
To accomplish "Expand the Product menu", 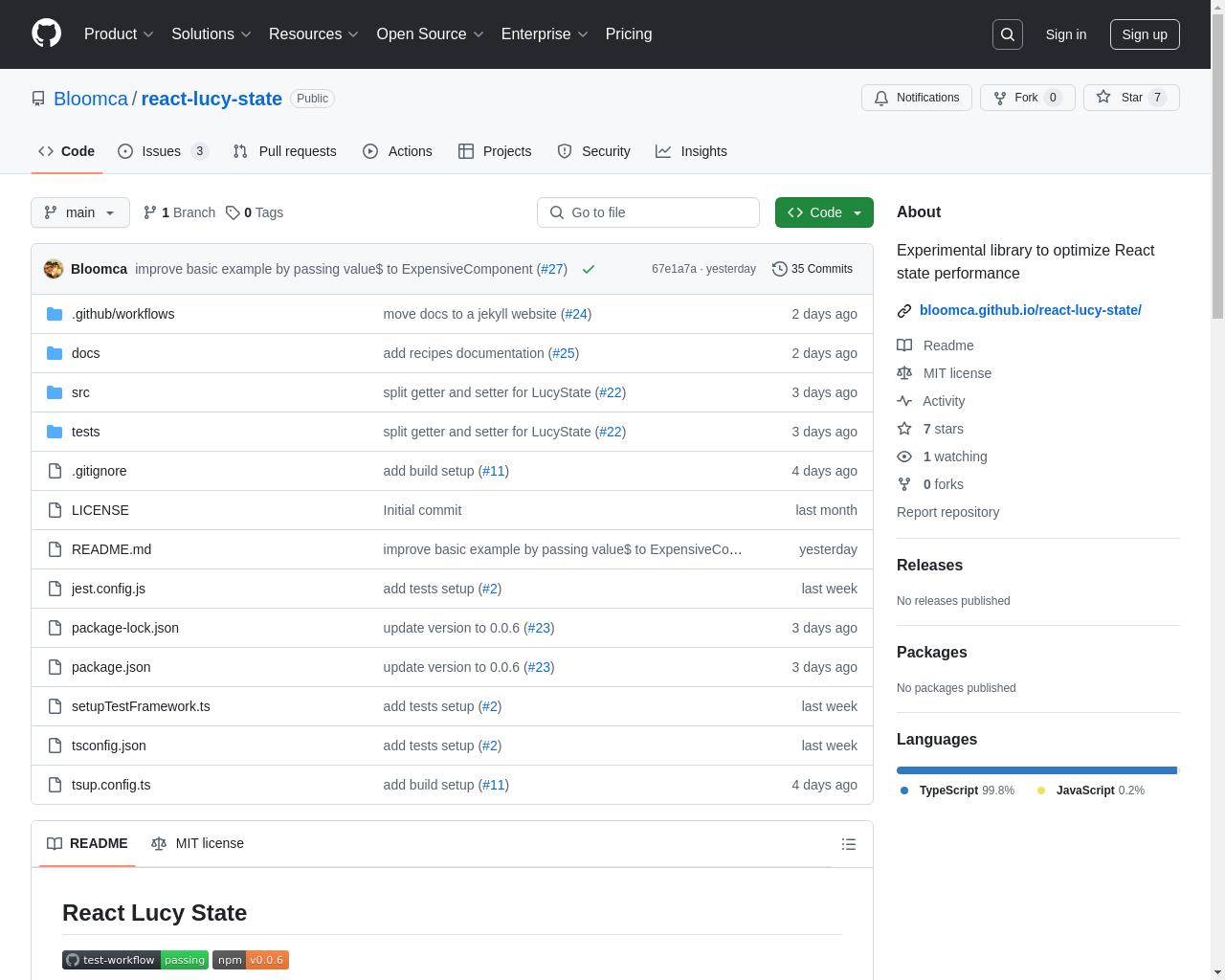I will click(x=119, y=33).
